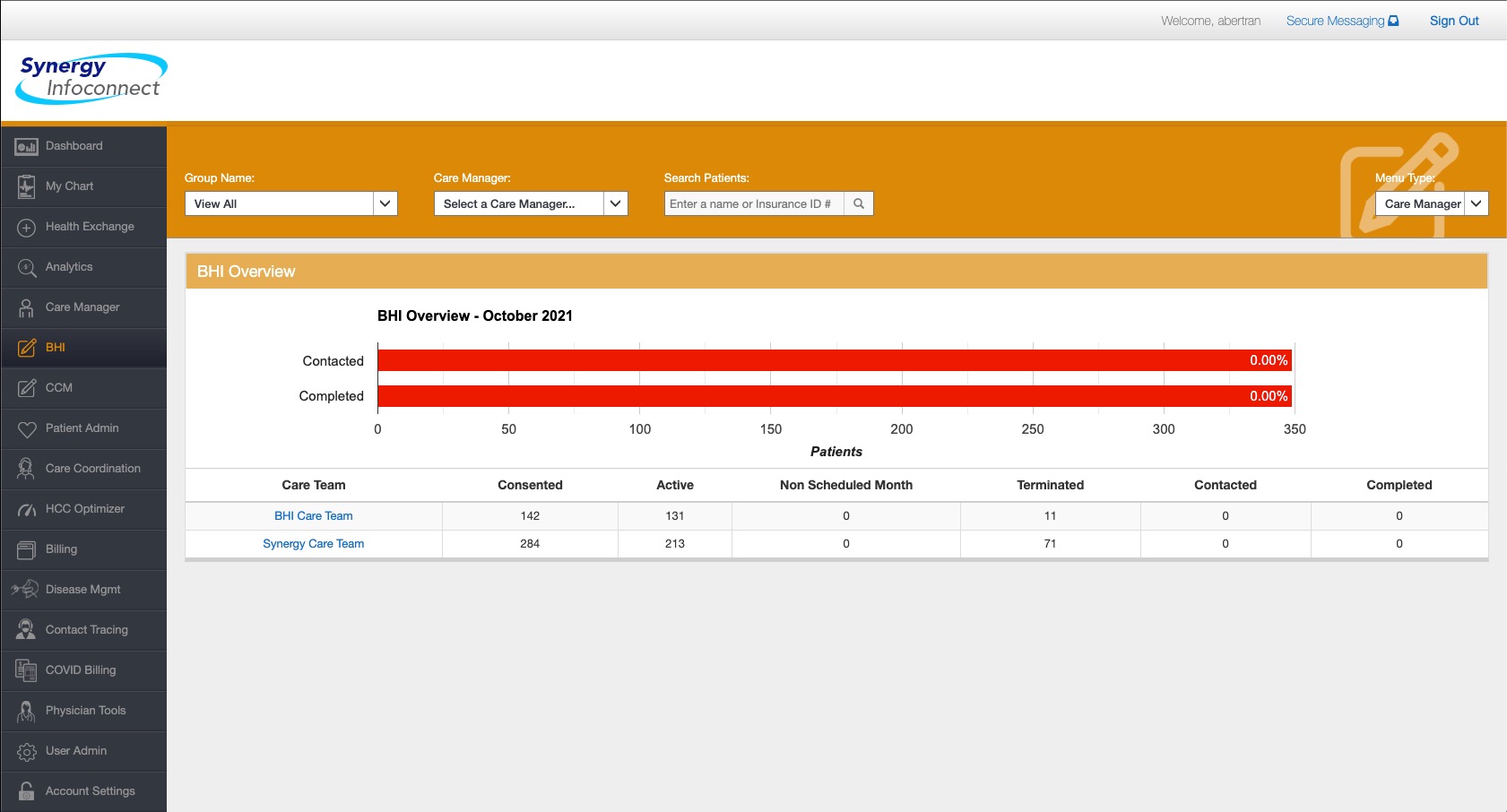Click the Care Manager person icon
The image size is (1507, 812).
(26, 307)
